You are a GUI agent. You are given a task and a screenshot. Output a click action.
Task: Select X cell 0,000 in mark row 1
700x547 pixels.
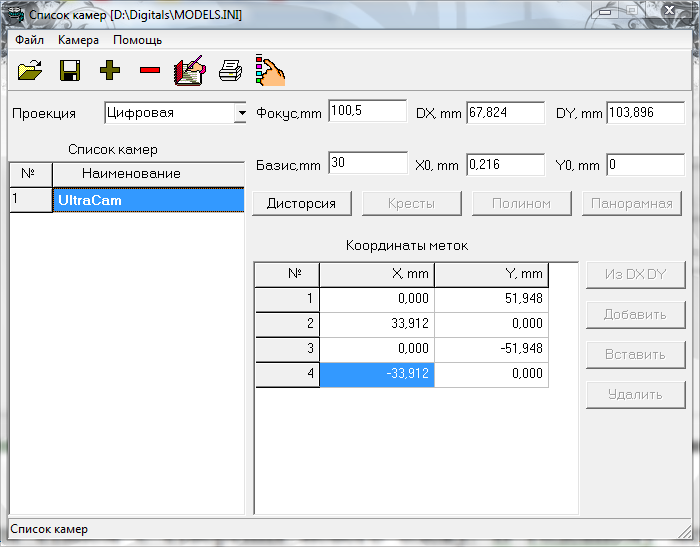(377, 299)
